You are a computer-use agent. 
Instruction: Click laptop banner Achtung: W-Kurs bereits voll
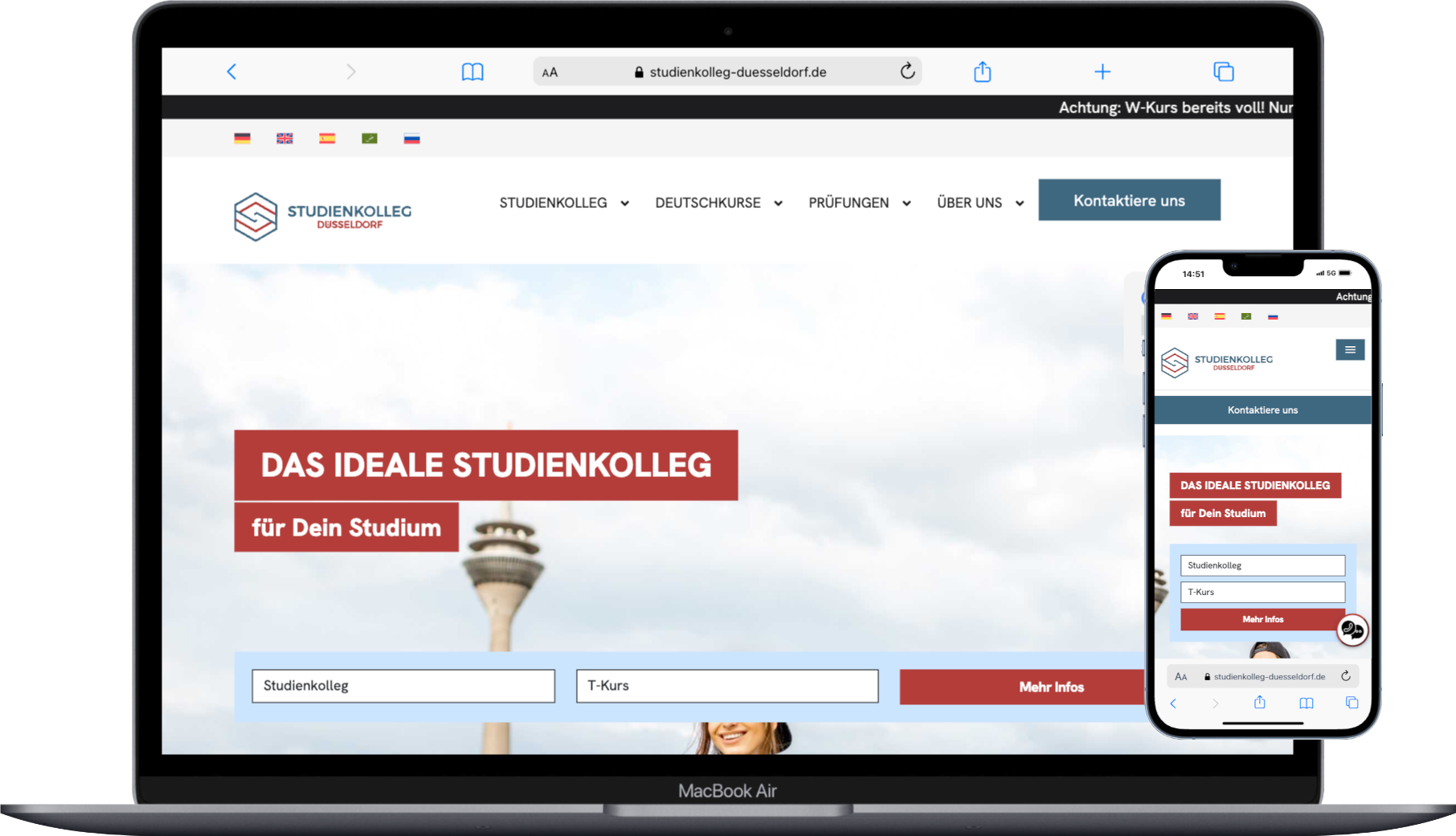1176,108
